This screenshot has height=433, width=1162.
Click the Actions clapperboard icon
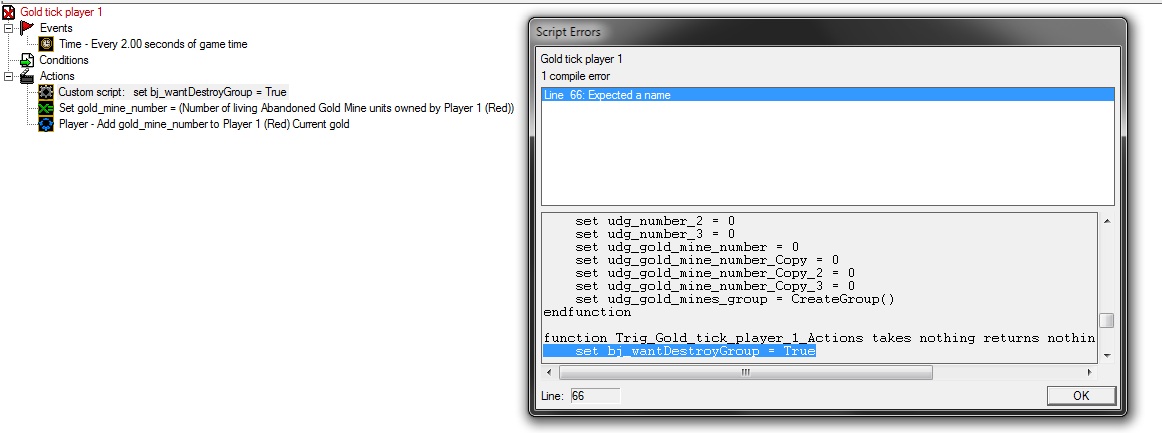coord(27,76)
